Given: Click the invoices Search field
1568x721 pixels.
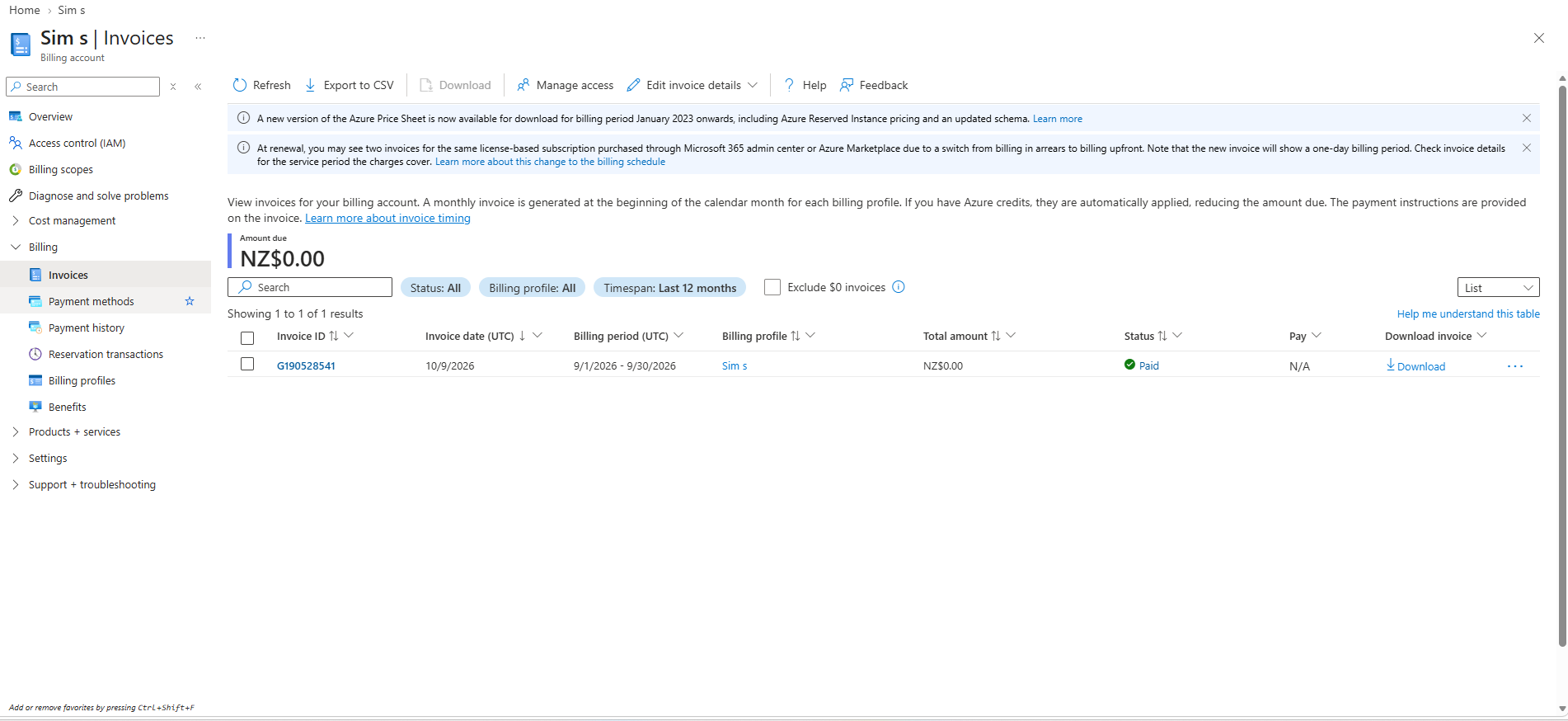Looking at the screenshot, I should point(310,287).
